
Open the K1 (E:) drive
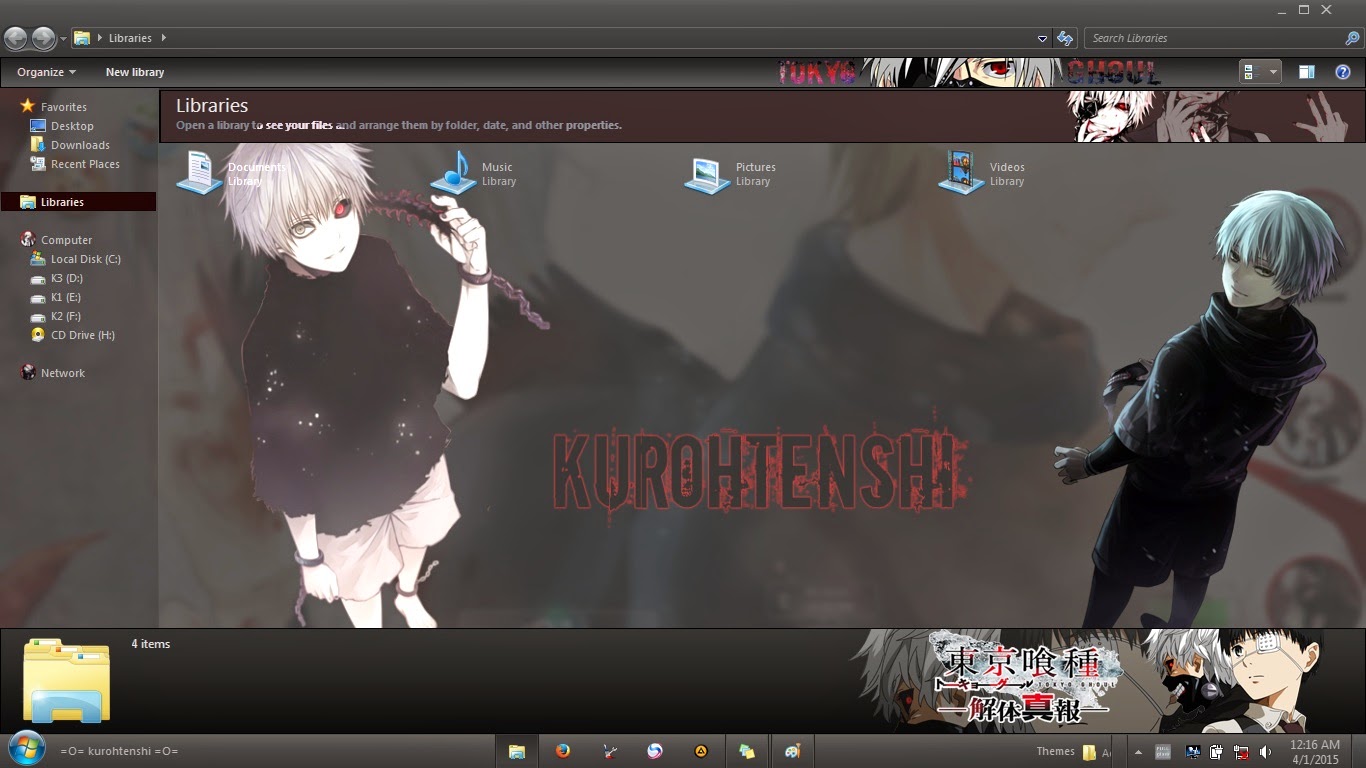pyautogui.click(x=66, y=297)
